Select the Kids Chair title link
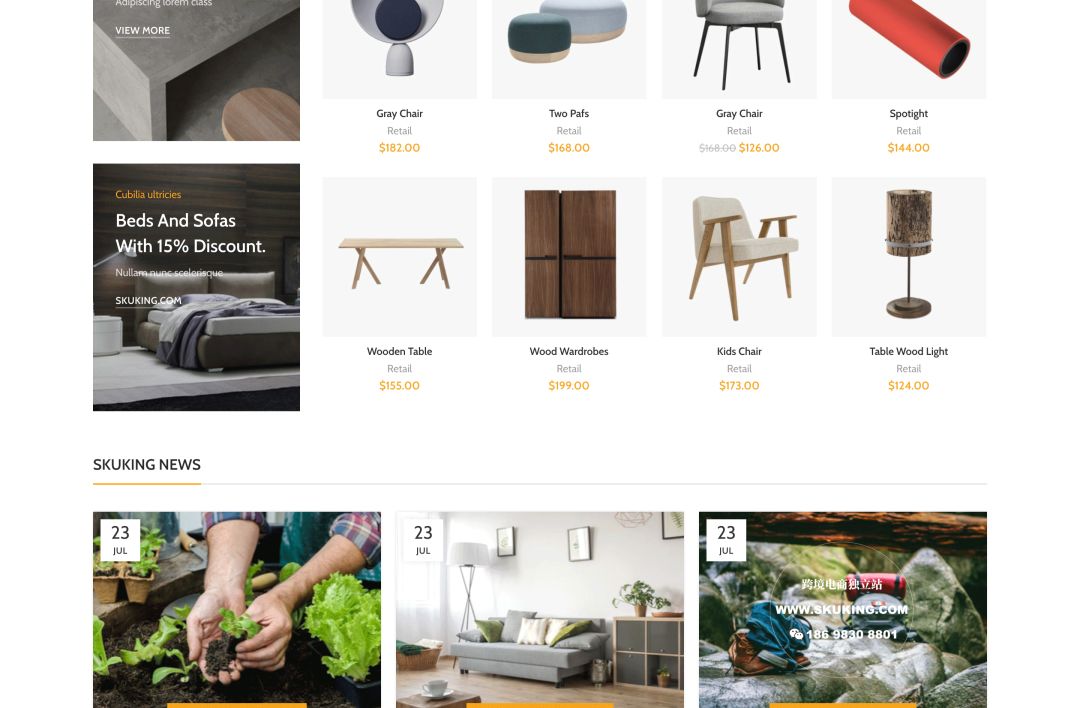 click(x=739, y=351)
